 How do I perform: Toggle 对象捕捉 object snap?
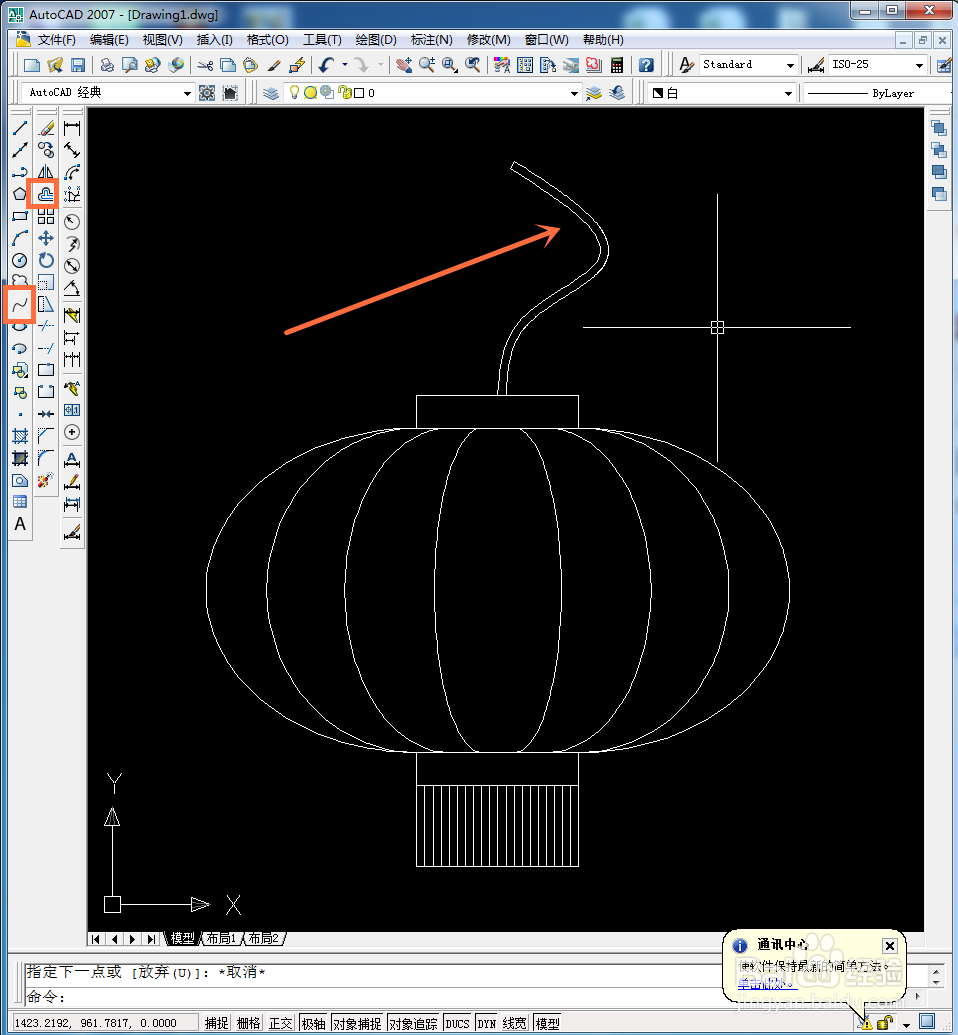point(357,1023)
